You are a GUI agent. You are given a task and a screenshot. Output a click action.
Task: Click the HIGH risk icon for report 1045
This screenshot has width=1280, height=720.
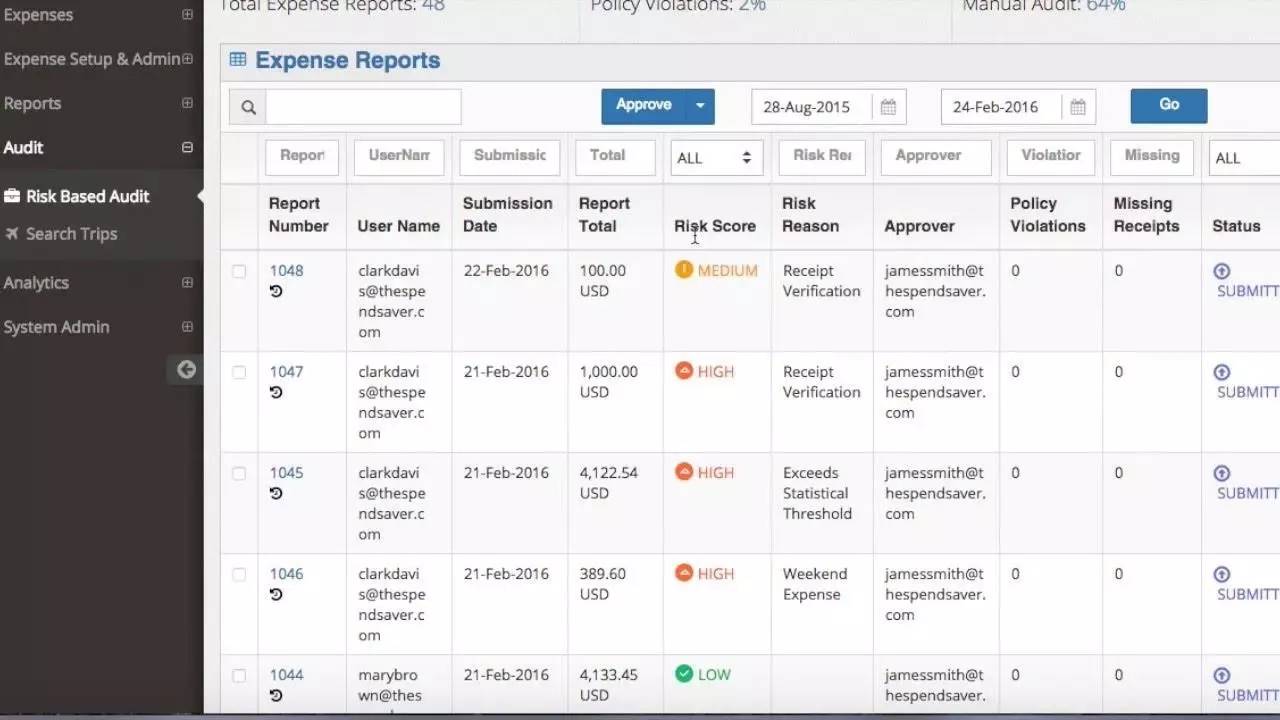pyautogui.click(x=684, y=472)
